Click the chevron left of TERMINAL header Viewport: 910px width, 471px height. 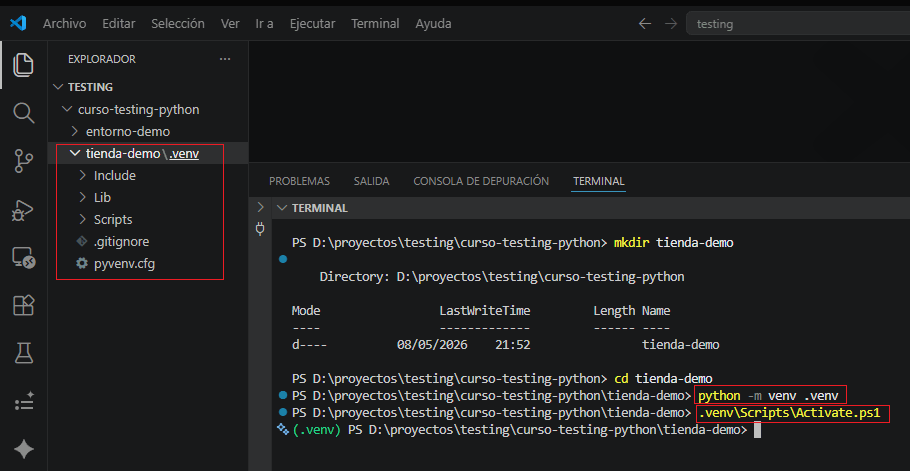pyautogui.click(x=260, y=207)
